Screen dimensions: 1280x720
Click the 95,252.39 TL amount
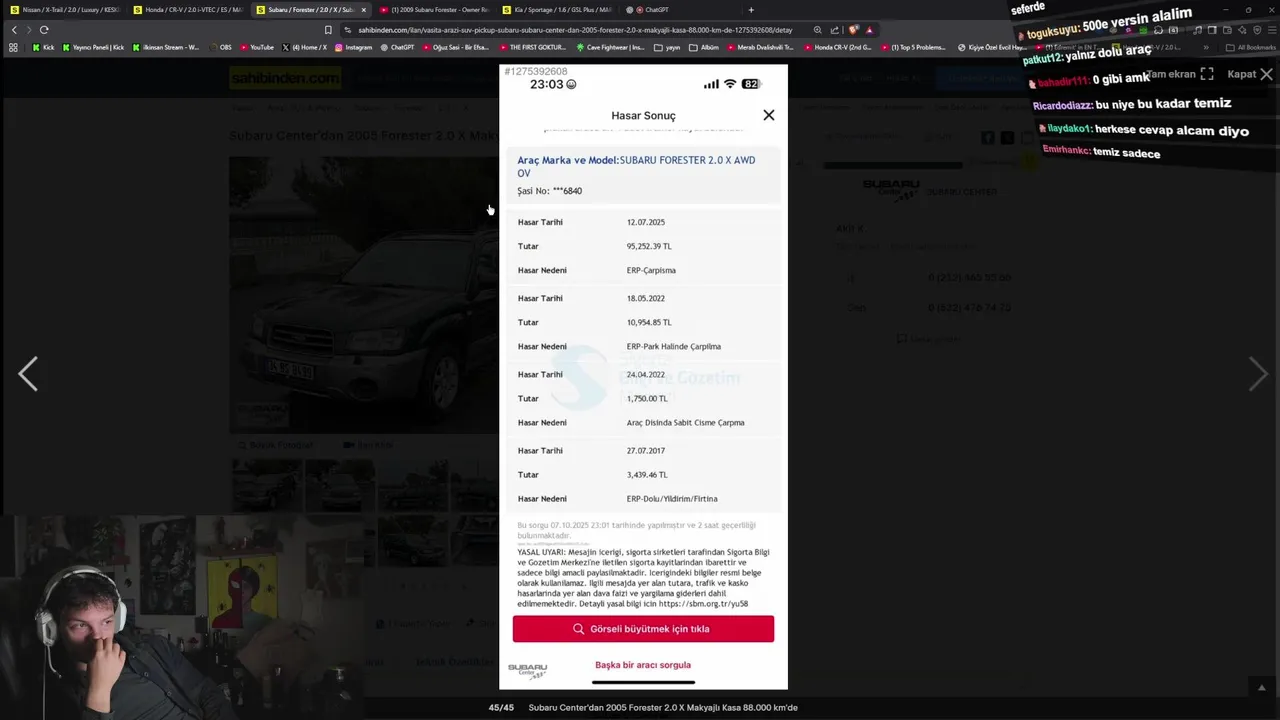coord(649,246)
